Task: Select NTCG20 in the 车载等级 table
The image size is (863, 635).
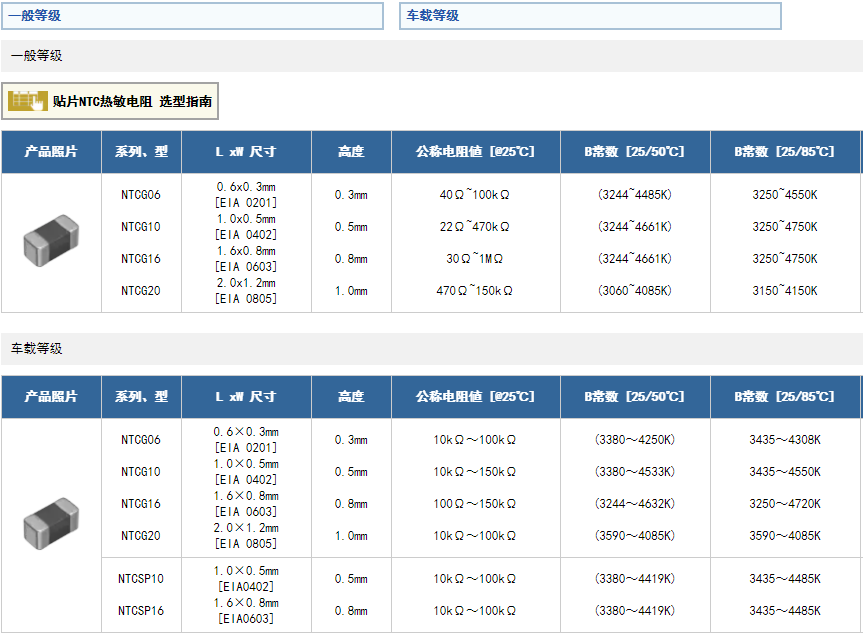Action: point(141,536)
